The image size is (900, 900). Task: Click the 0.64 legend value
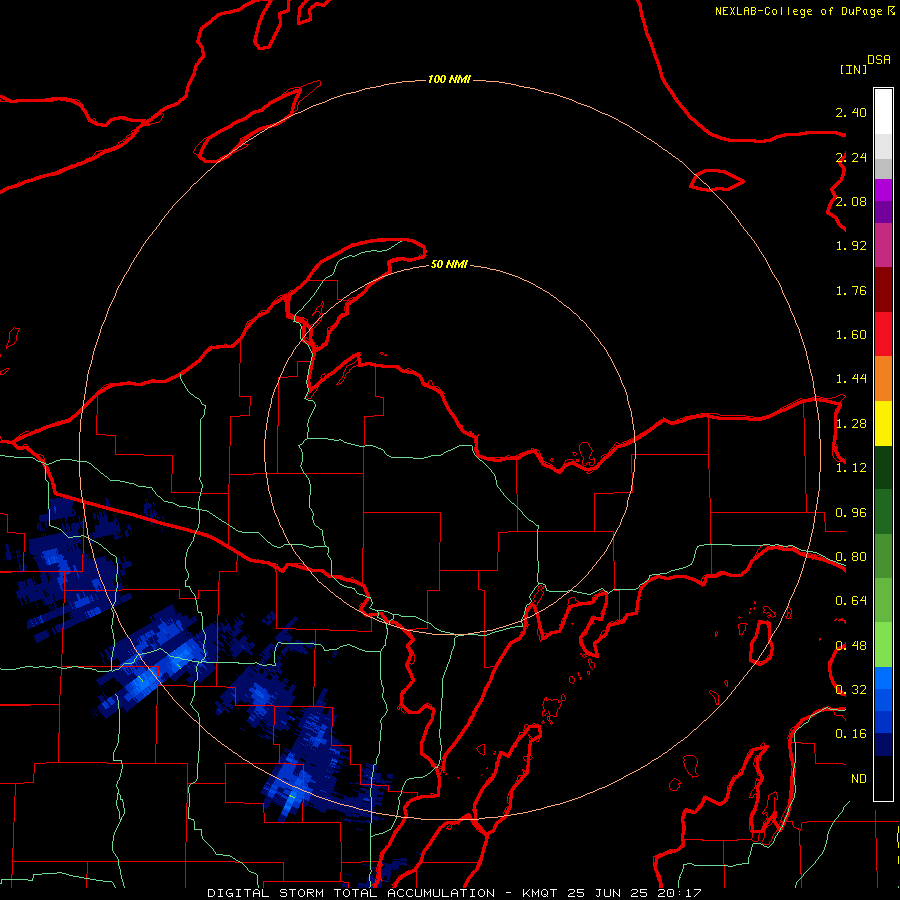(x=851, y=601)
